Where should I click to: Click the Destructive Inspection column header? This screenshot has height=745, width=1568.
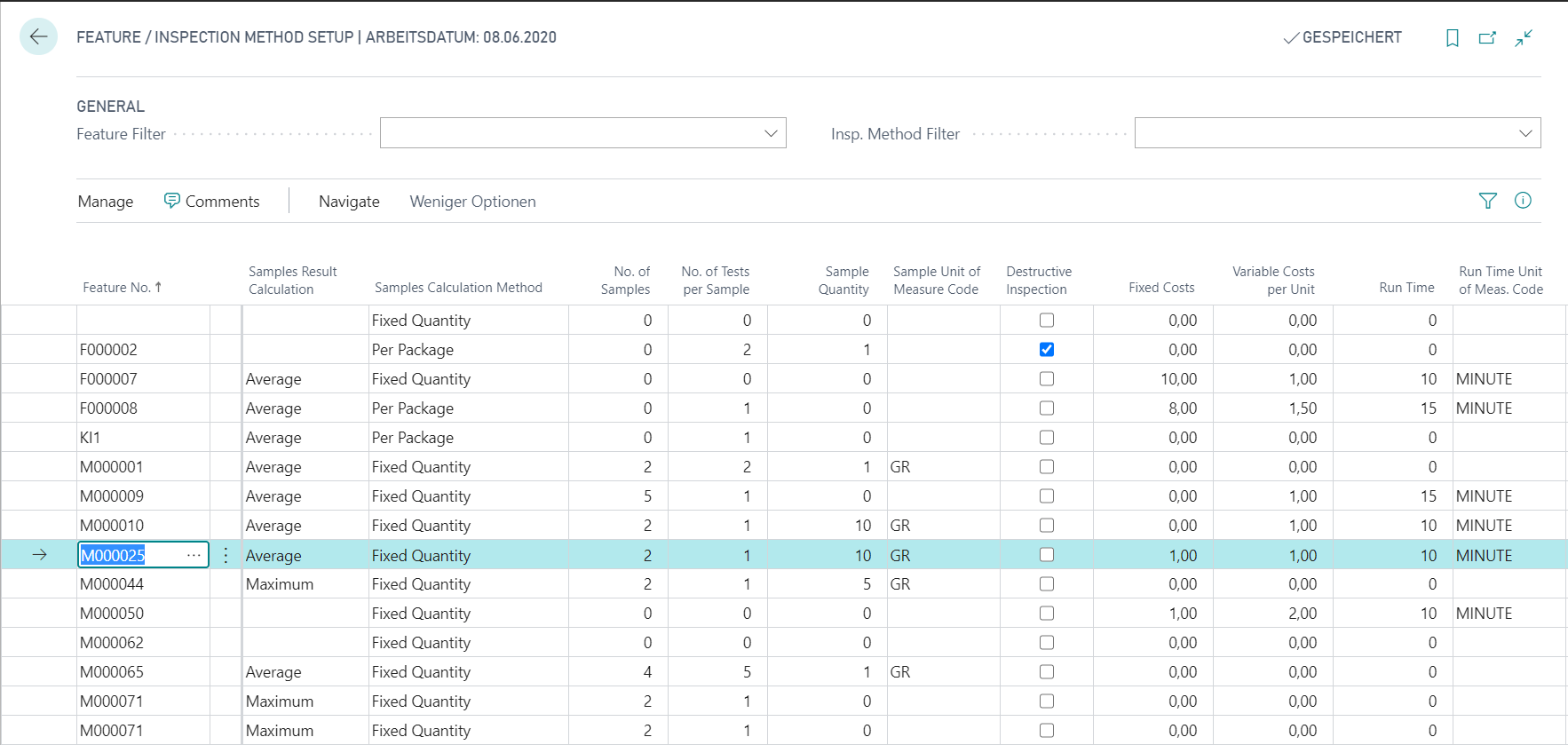coord(1039,280)
